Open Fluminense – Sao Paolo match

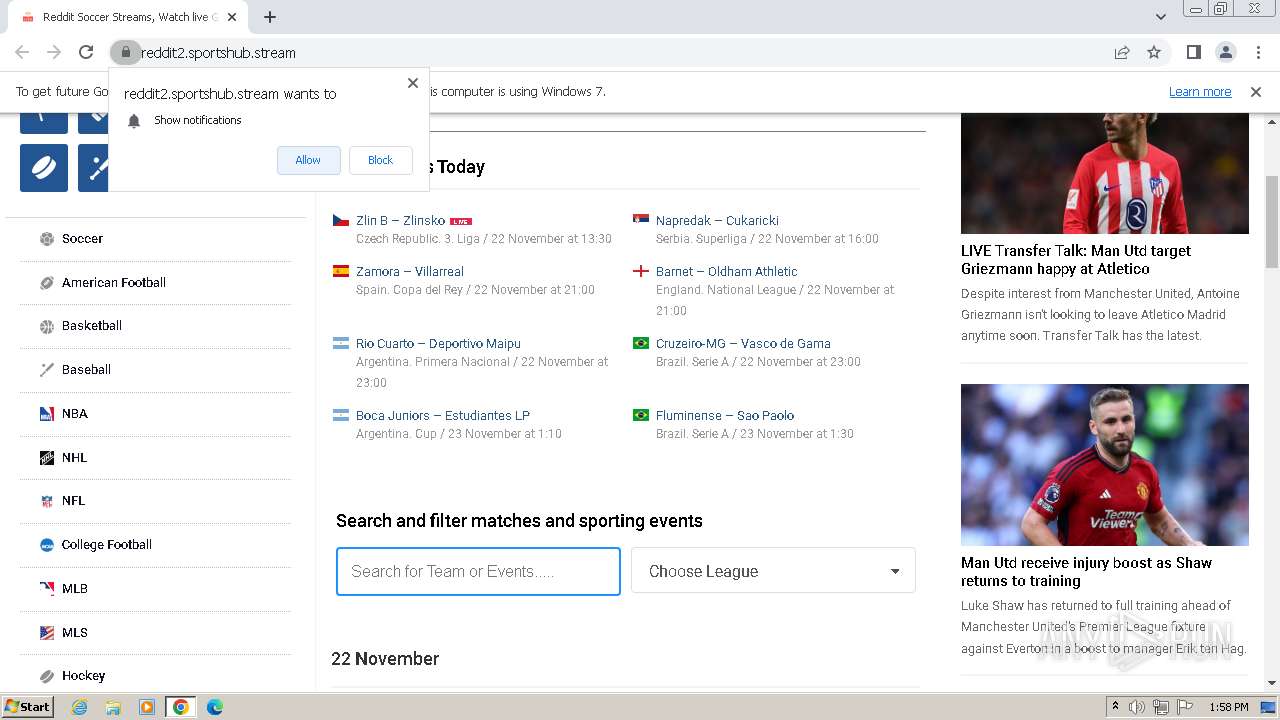[725, 416]
